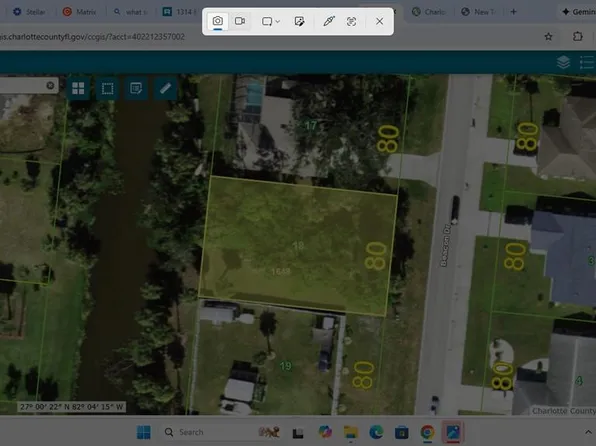Screen dimensions: 596x446
Task: Open a new browser tab
Action: [514, 12]
